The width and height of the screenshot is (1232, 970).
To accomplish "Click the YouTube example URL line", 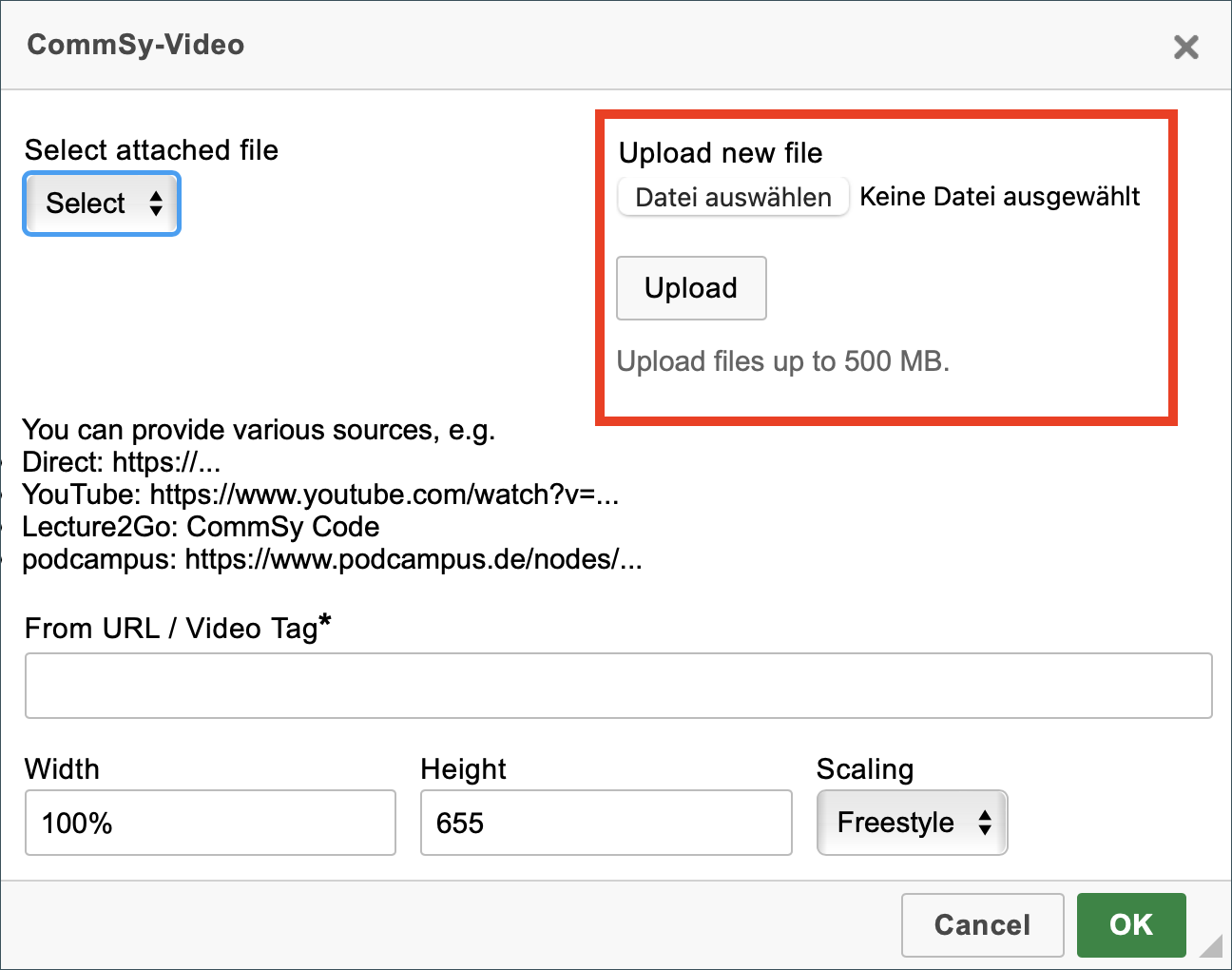I will point(320,495).
